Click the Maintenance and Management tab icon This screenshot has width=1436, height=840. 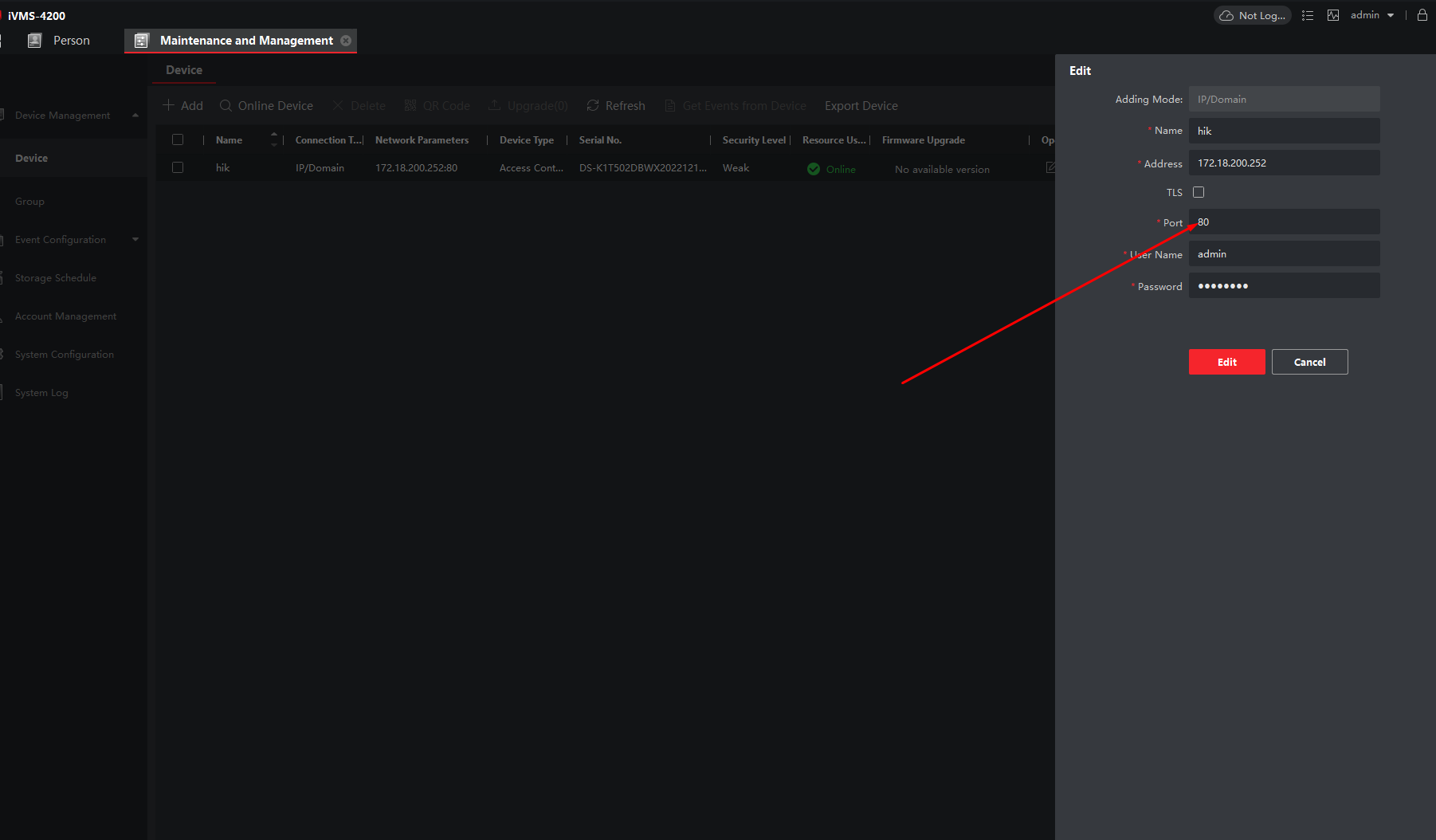(141, 41)
